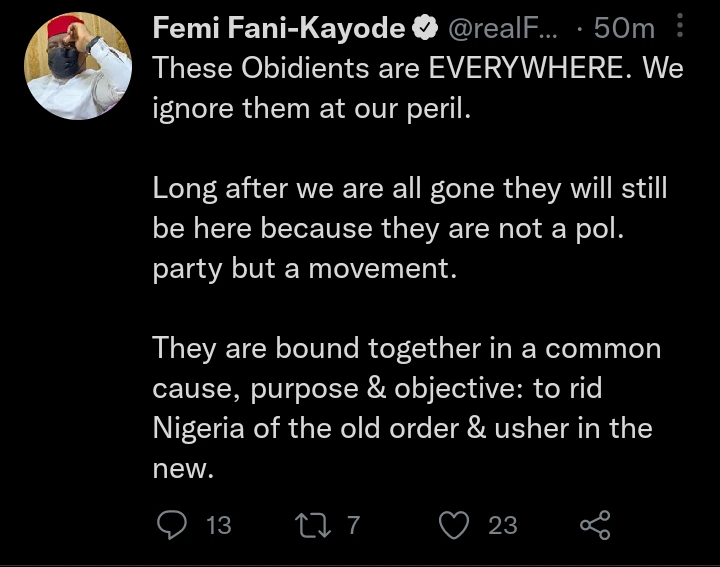Viewport: 720px width, 567px height.
Task: Click the retweet count 7
Action: tap(352, 524)
